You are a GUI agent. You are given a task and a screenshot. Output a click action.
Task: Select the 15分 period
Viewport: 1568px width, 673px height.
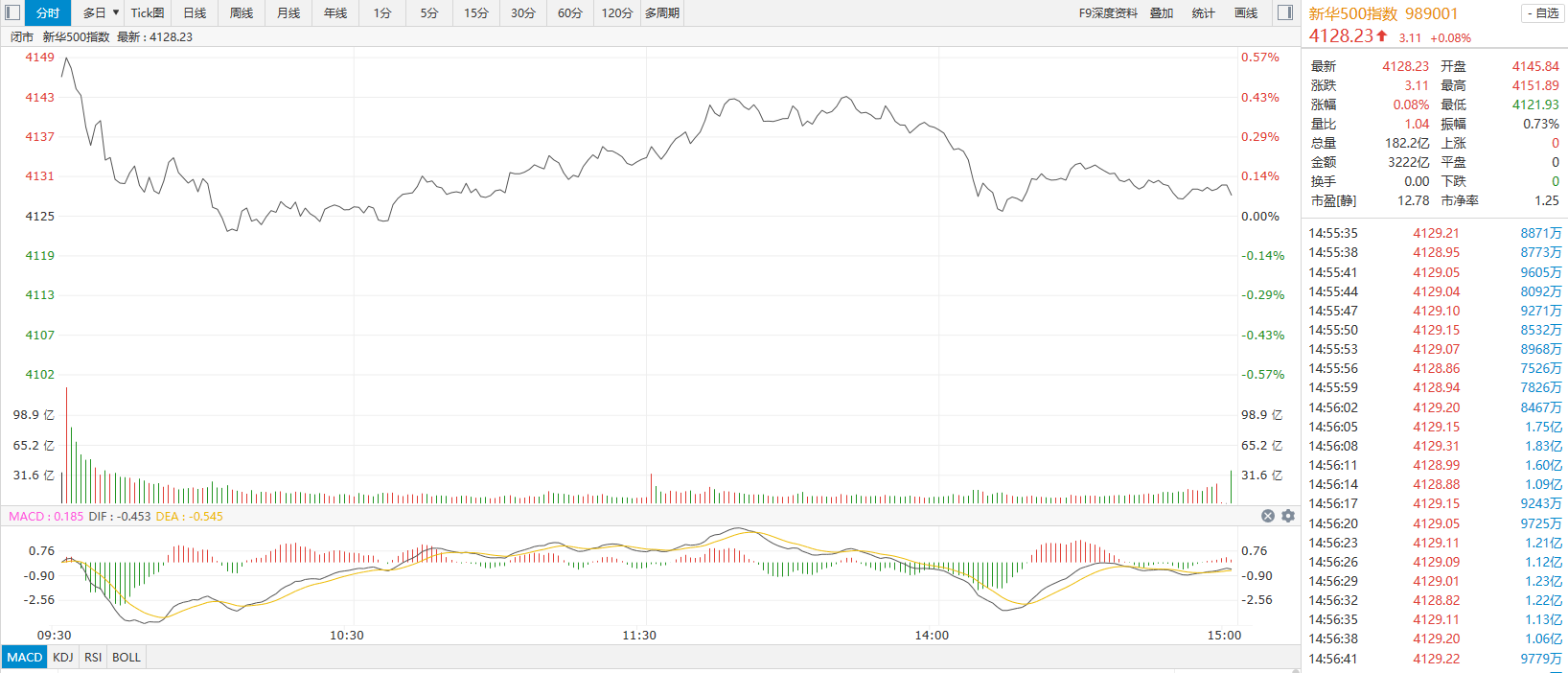point(476,12)
